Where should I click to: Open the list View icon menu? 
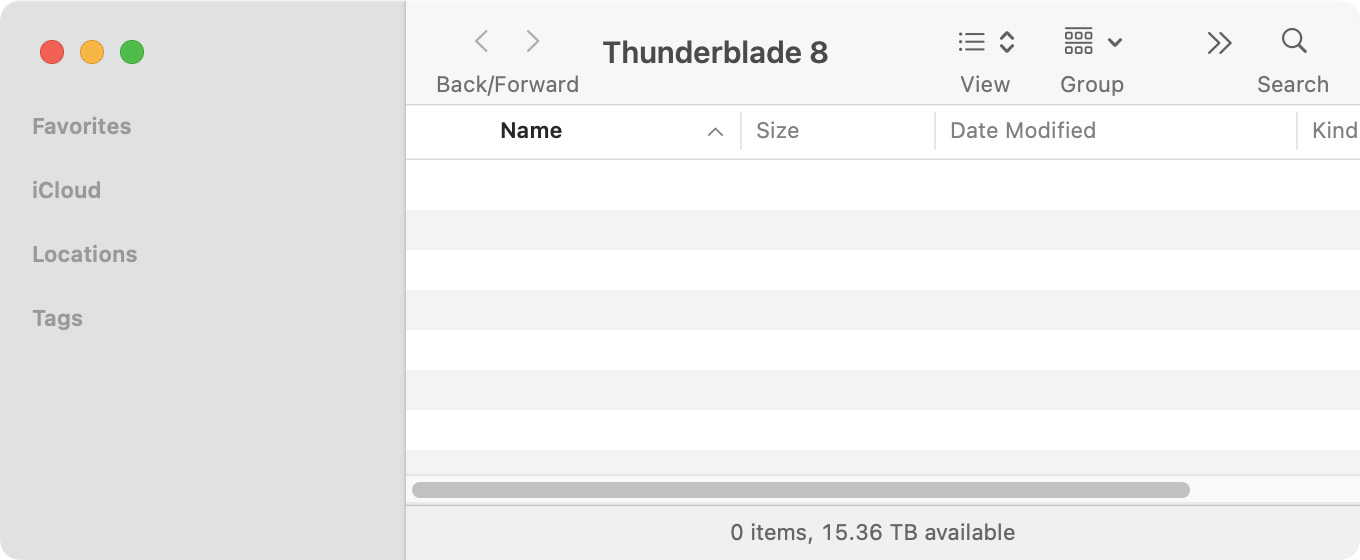pyautogui.click(x=971, y=41)
